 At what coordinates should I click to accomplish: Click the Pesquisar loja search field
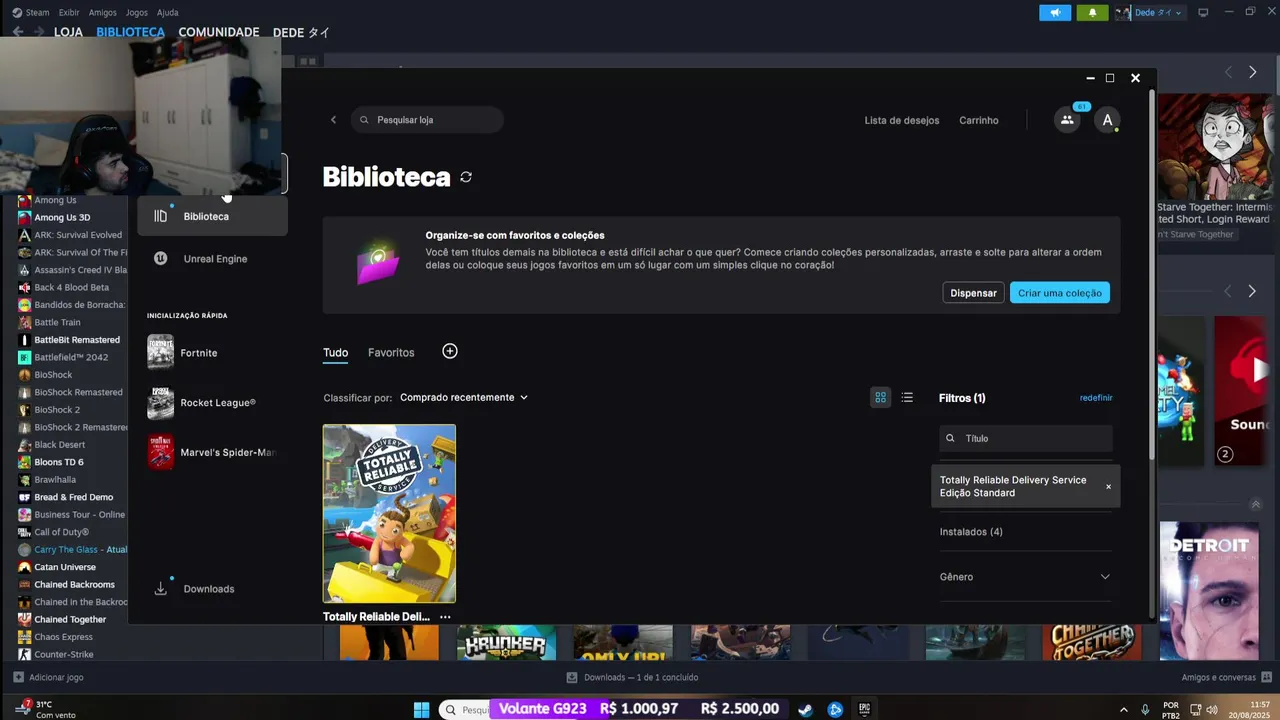coord(427,120)
